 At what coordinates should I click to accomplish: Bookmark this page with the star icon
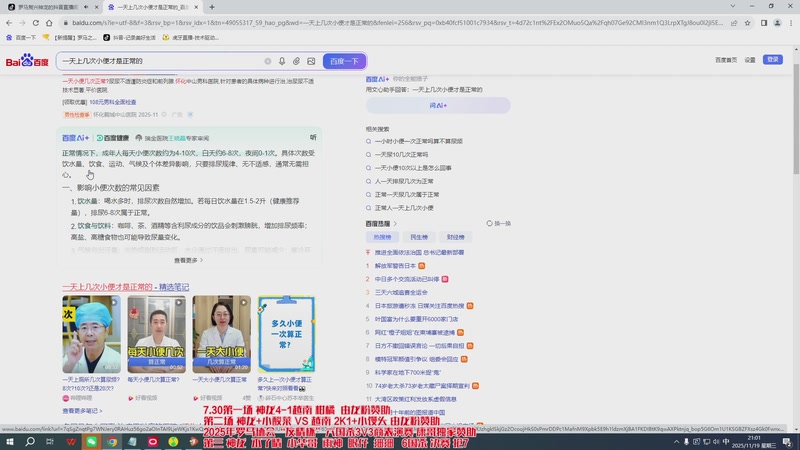coord(747,23)
